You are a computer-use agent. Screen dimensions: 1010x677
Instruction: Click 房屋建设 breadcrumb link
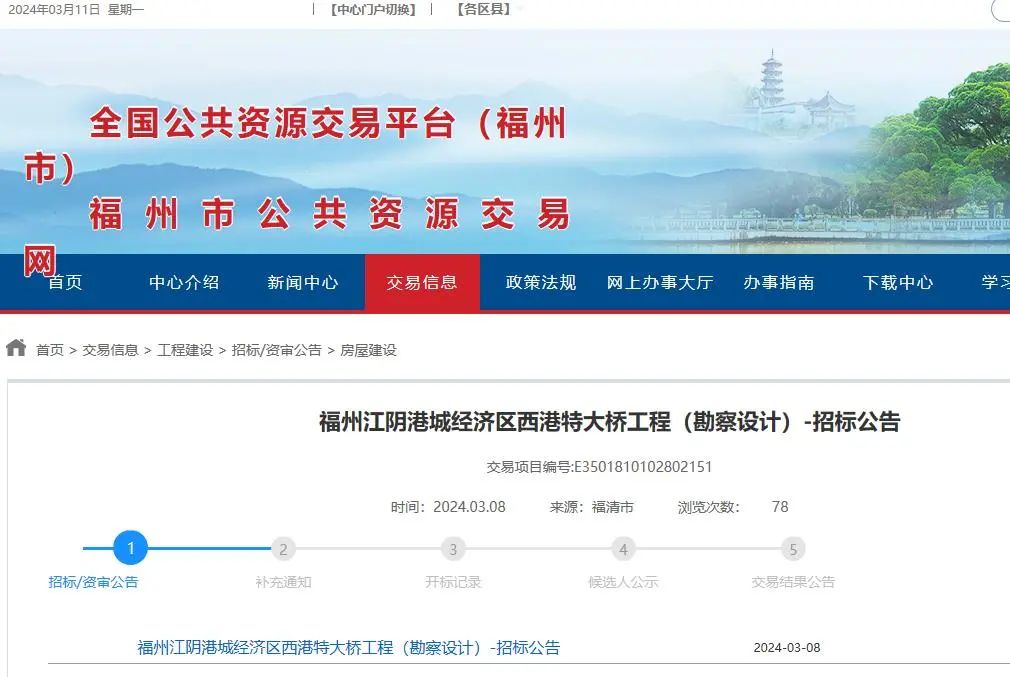click(x=369, y=350)
